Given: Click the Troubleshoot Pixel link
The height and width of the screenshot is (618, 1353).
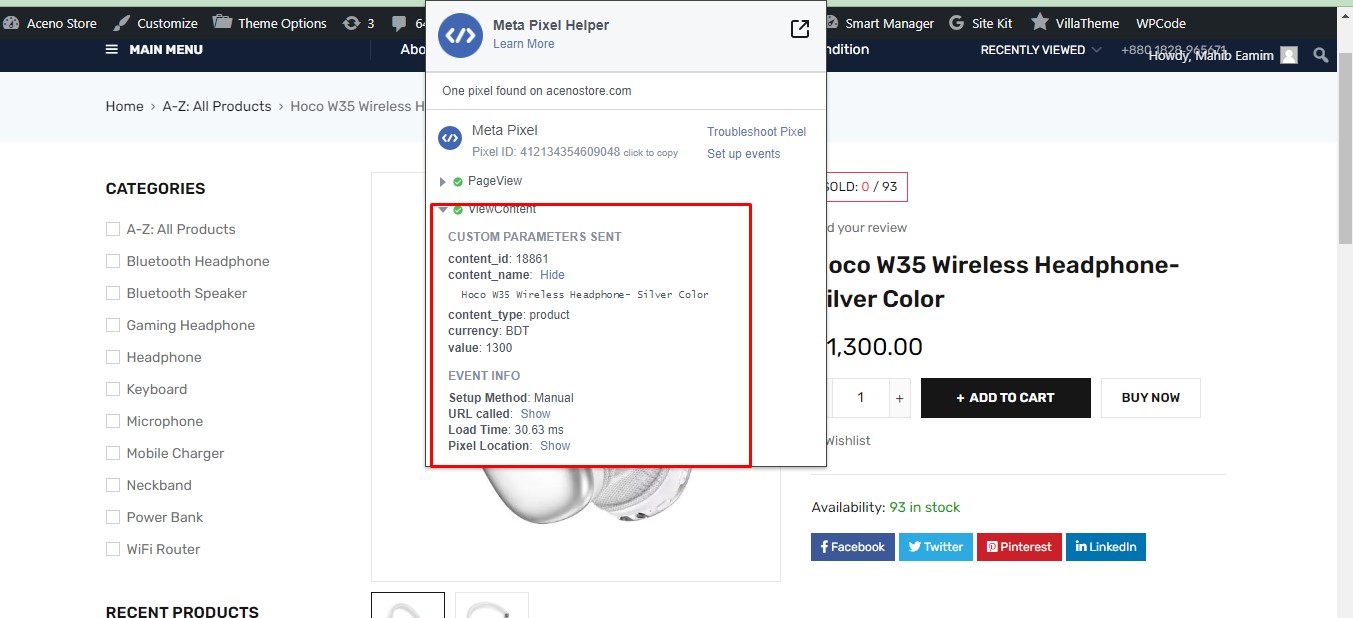Looking at the screenshot, I should (x=756, y=132).
